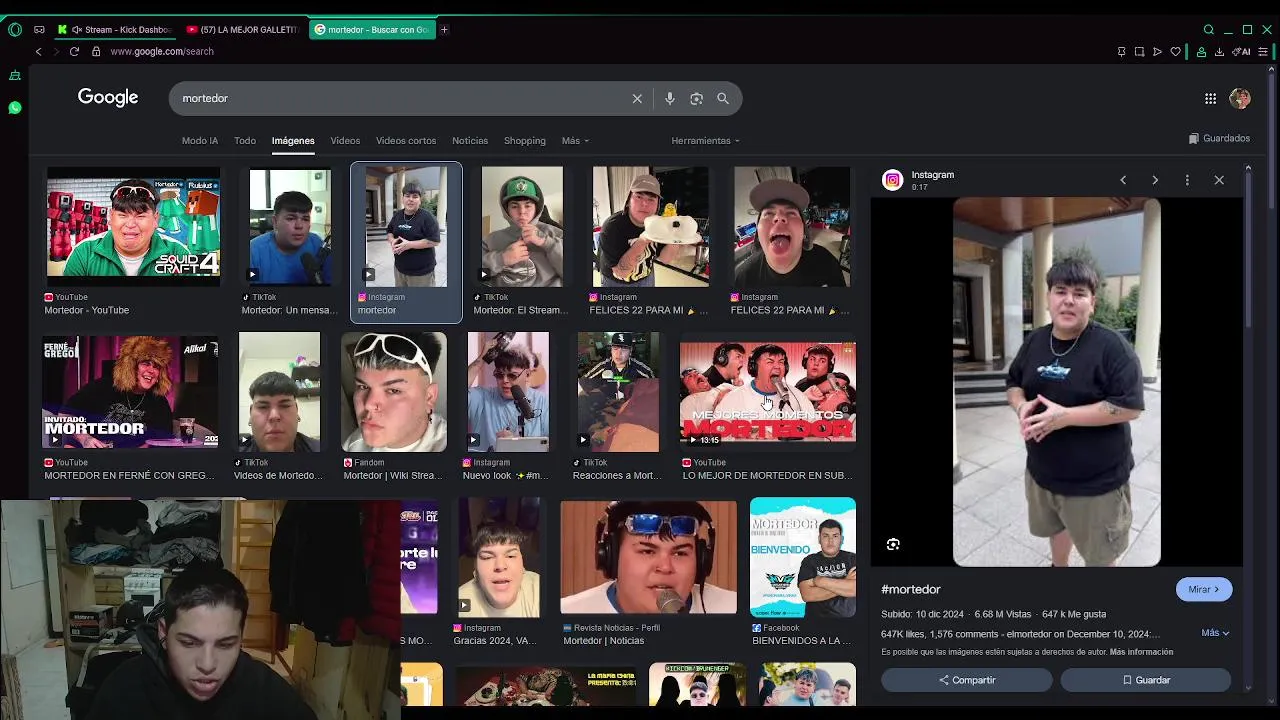Close the image preview panel

[x=1219, y=180]
